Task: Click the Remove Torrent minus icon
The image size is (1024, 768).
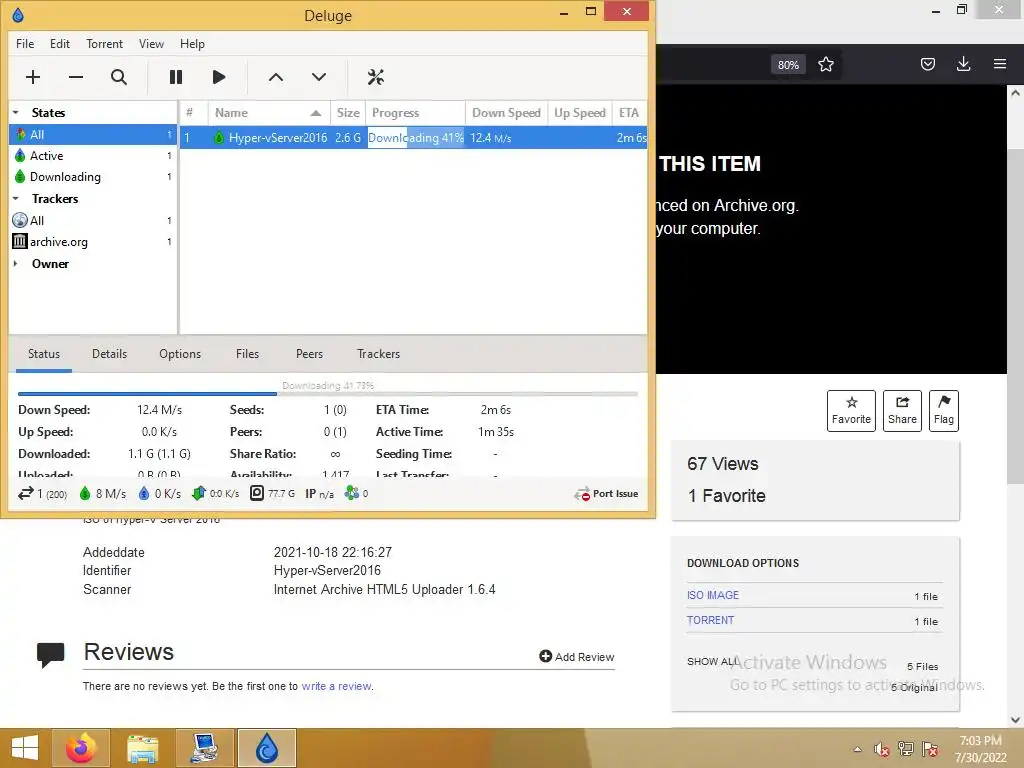Action: (x=76, y=77)
